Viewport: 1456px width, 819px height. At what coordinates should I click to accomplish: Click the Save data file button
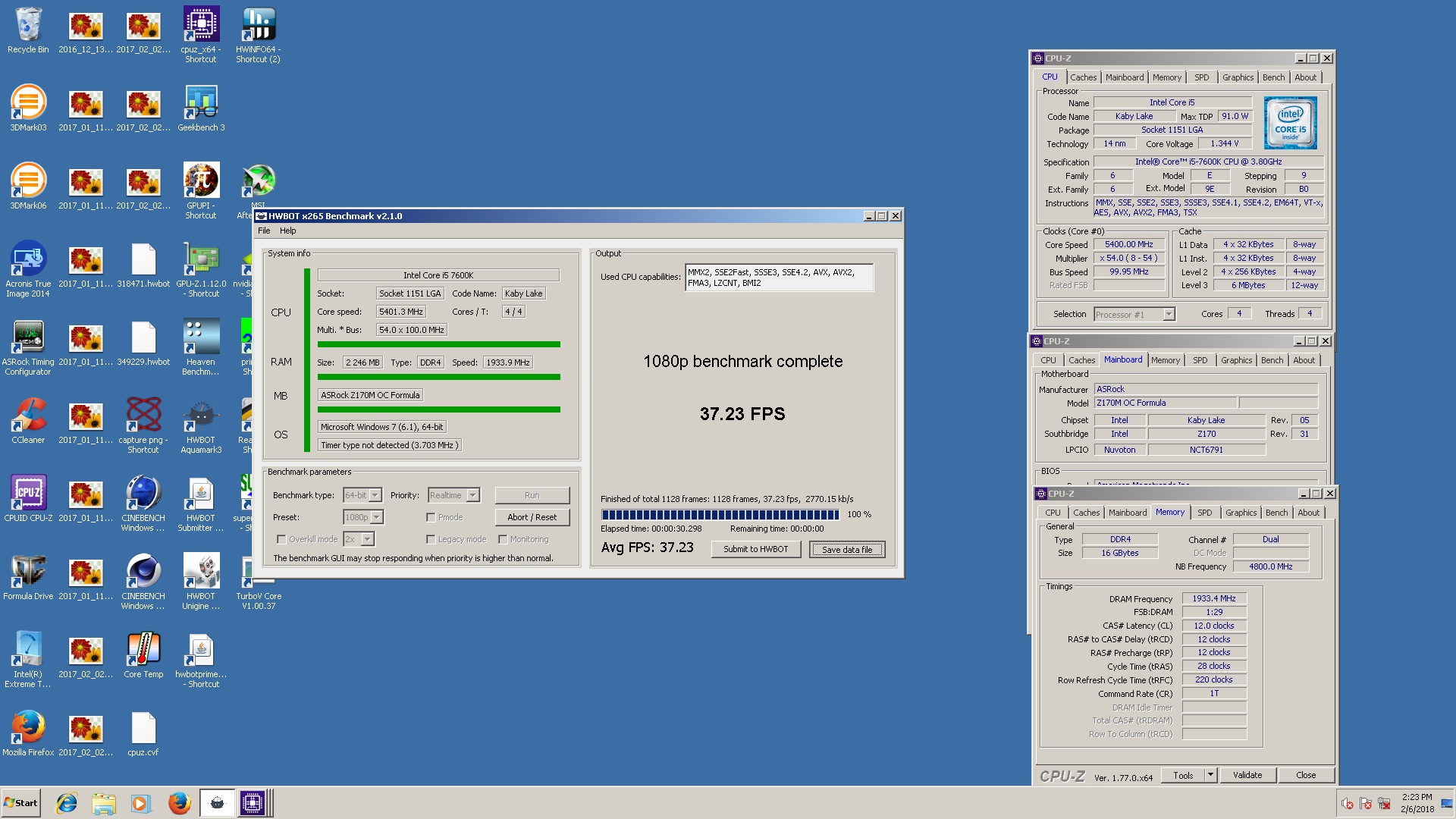847,549
